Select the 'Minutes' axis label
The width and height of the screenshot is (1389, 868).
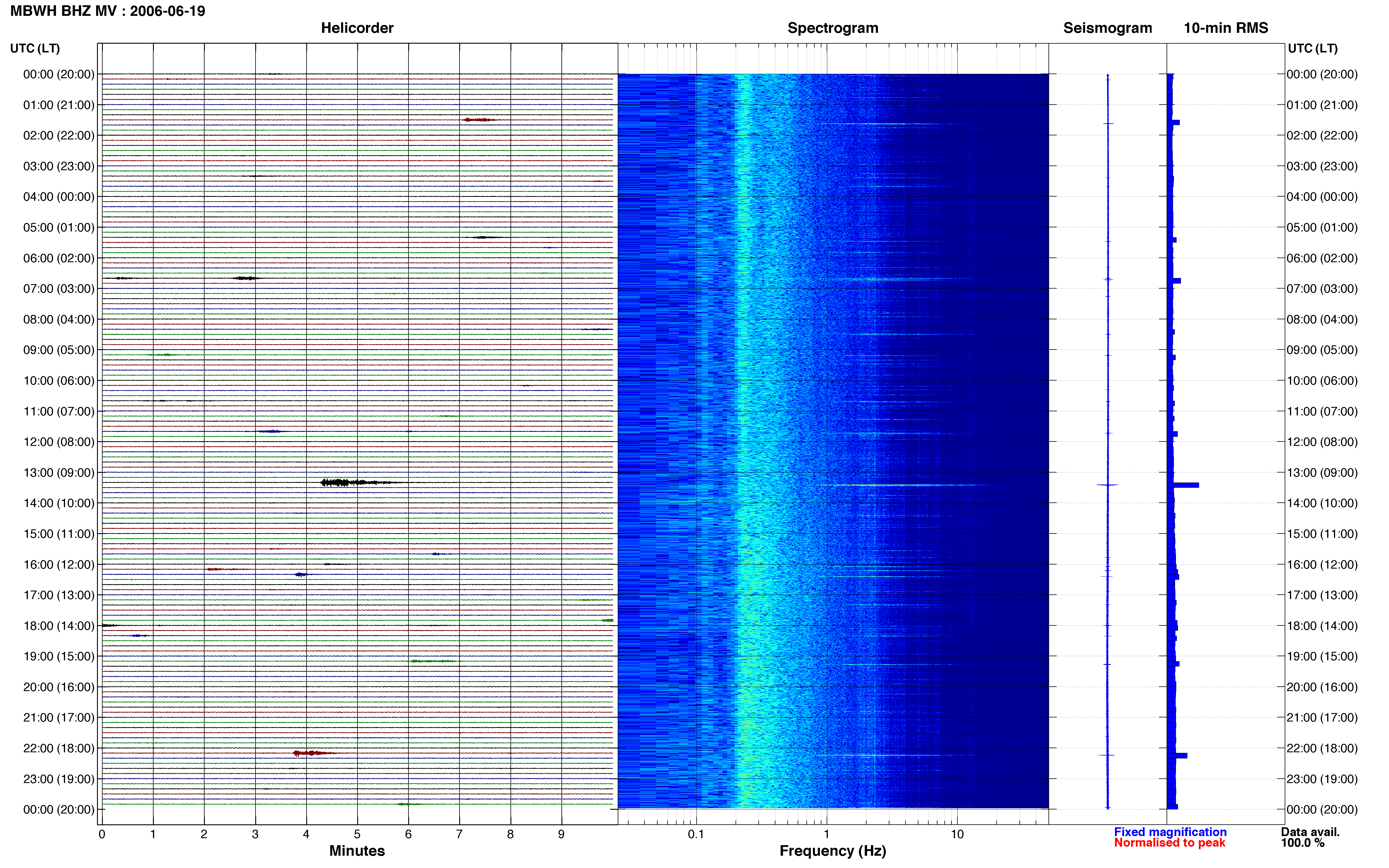point(357,851)
